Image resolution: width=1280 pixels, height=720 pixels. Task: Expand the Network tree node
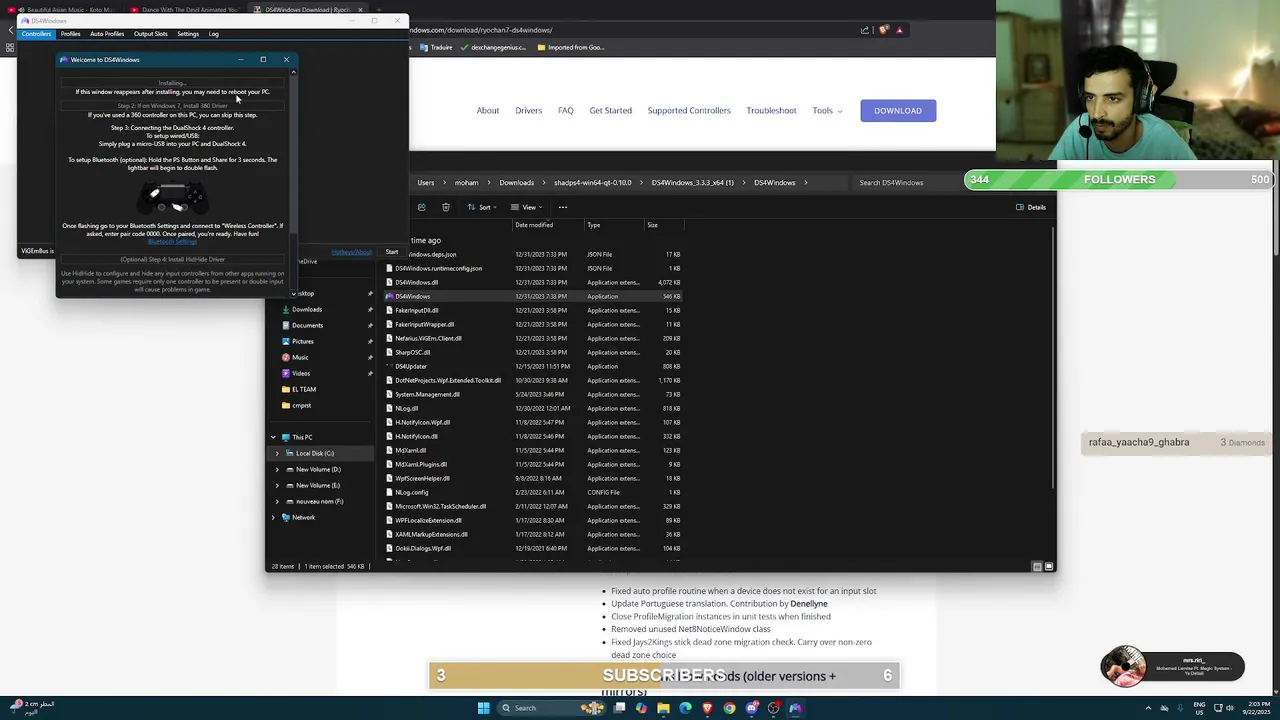point(273,517)
